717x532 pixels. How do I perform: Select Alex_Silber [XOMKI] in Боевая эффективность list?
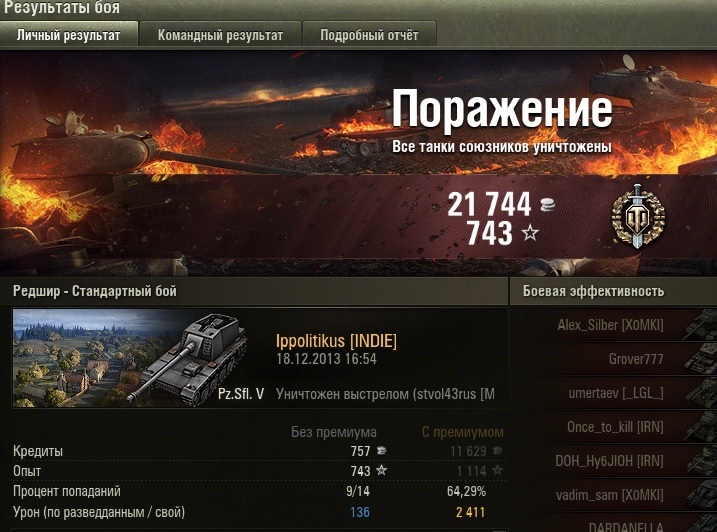click(x=610, y=325)
